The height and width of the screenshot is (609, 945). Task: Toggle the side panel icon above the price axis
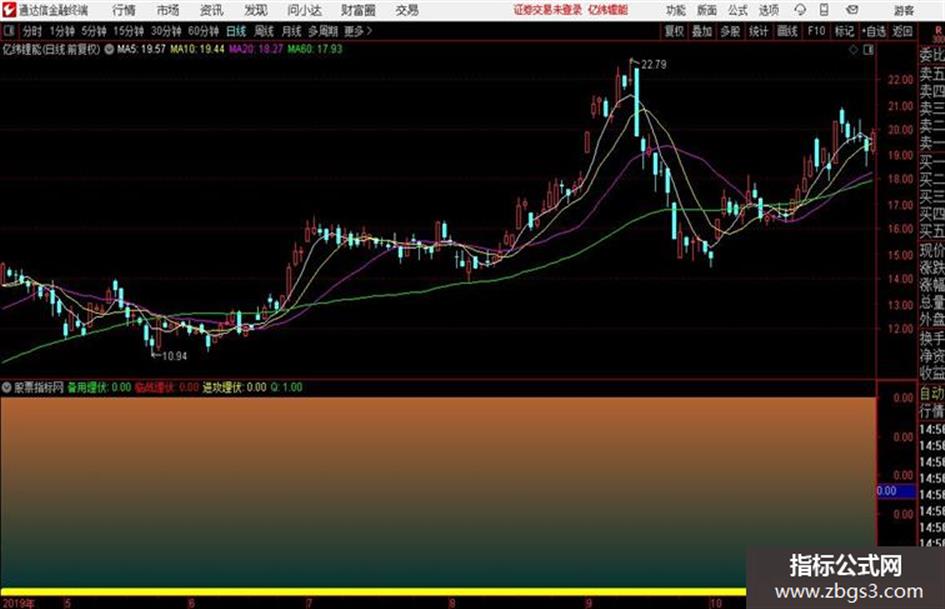868,50
